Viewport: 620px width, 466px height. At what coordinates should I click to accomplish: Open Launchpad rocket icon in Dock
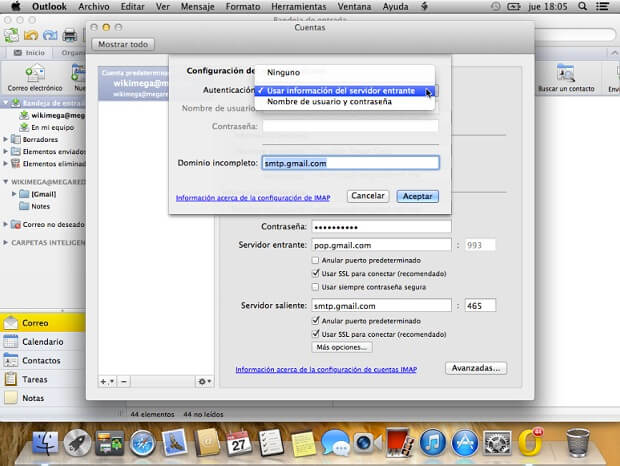click(x=77, y=443)
